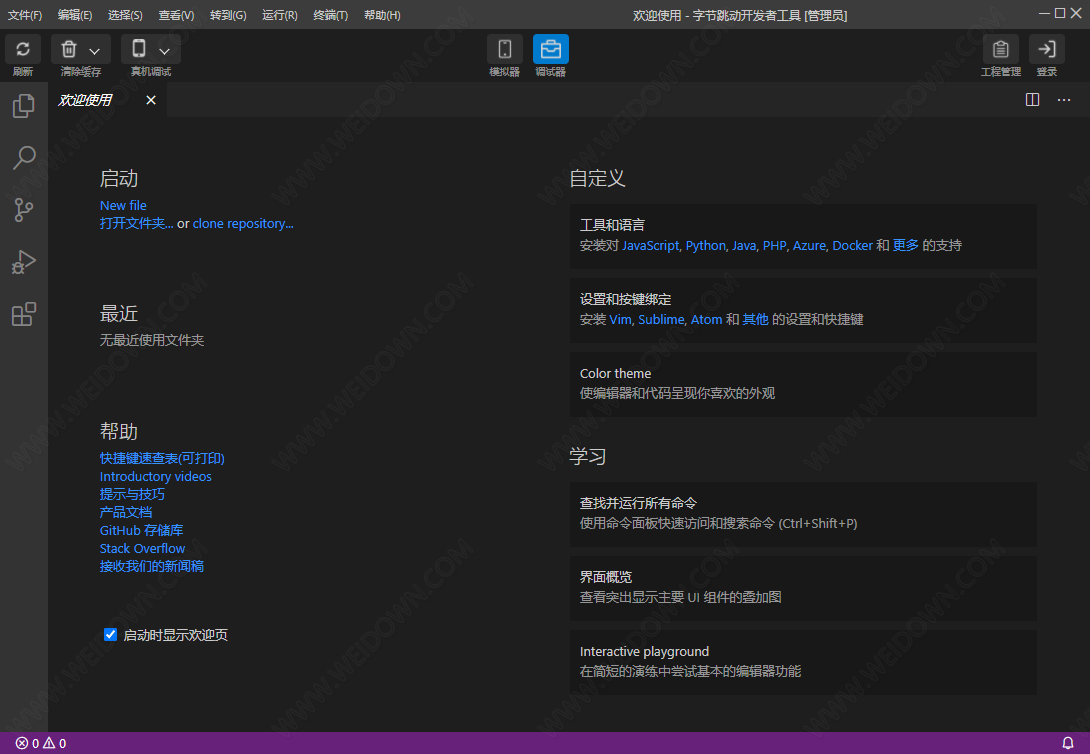Open the Search icon in activity bar
This screenshot has width=1090, height=754.
tap(24, 158)
